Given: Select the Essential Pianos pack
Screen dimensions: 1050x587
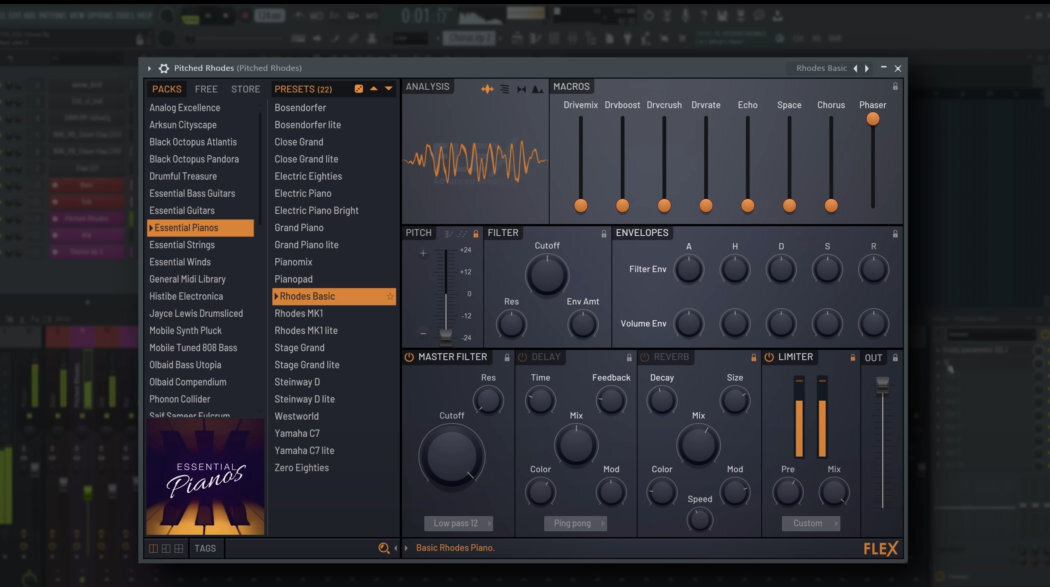Looking at the screenshot, I should [200, 228].
